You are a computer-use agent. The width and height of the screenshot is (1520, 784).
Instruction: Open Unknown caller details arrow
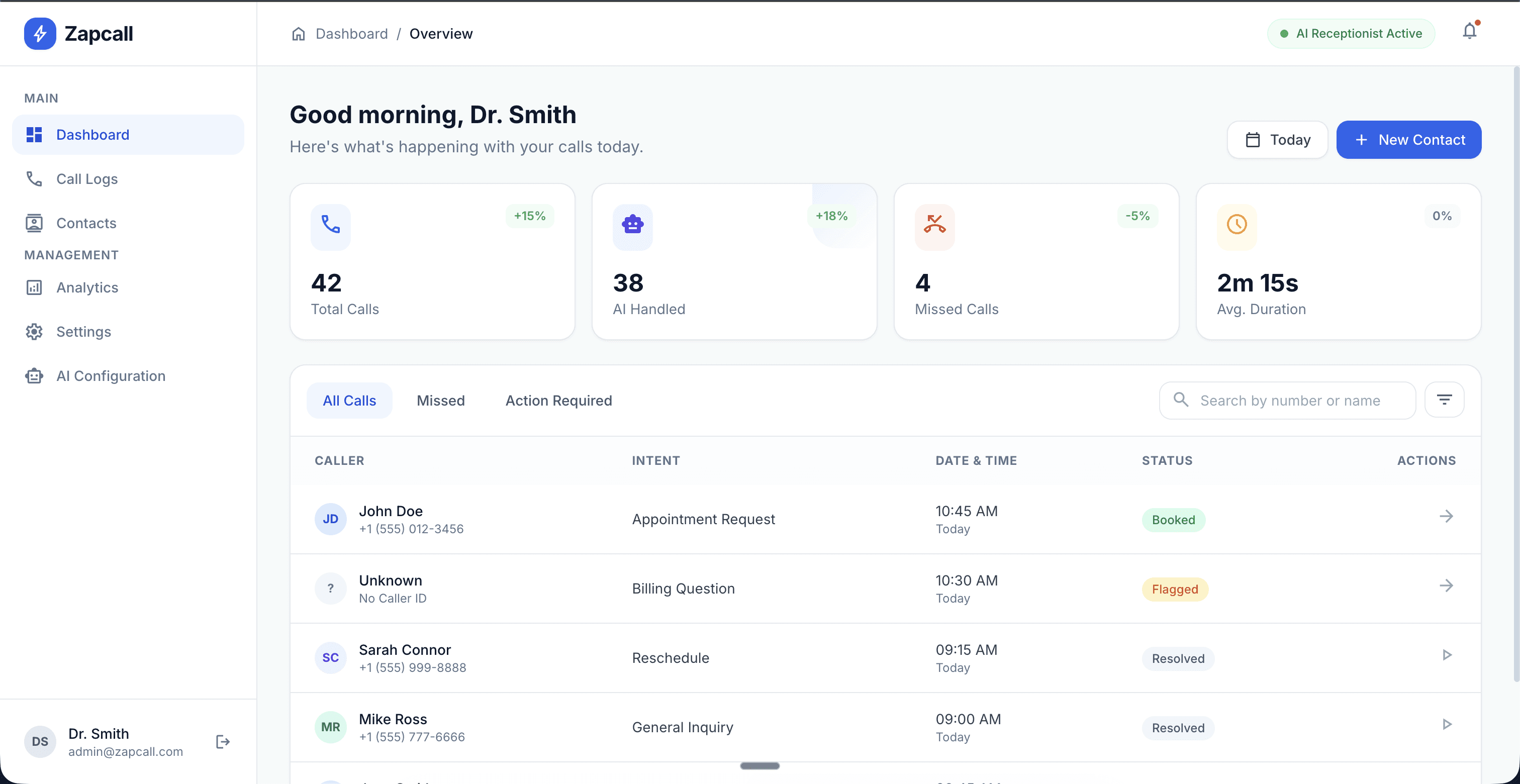(1446, 586)
